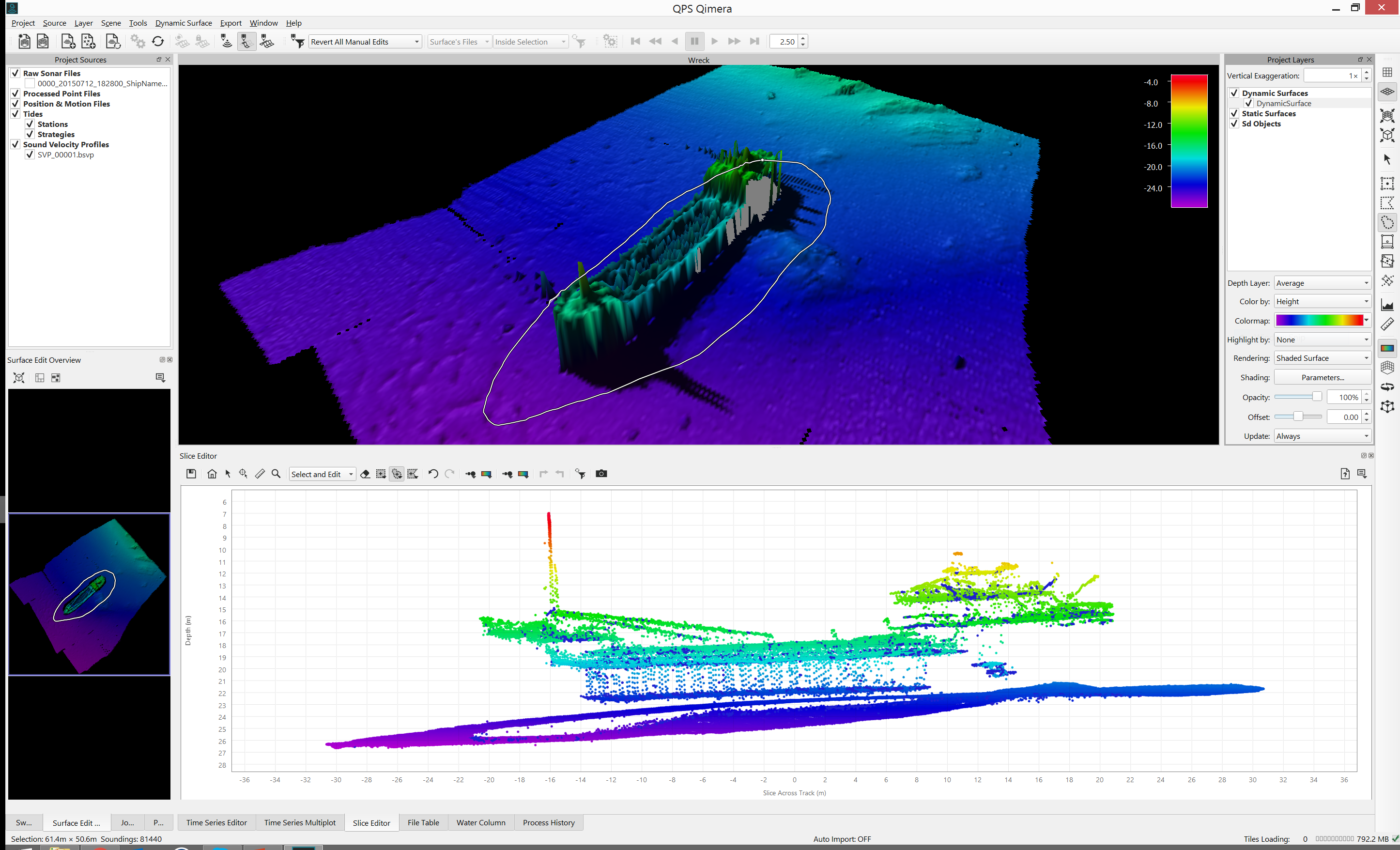Click the Opacity slider handle
The width and height of the screenshot is (1400, 850).
(1317, 397)
